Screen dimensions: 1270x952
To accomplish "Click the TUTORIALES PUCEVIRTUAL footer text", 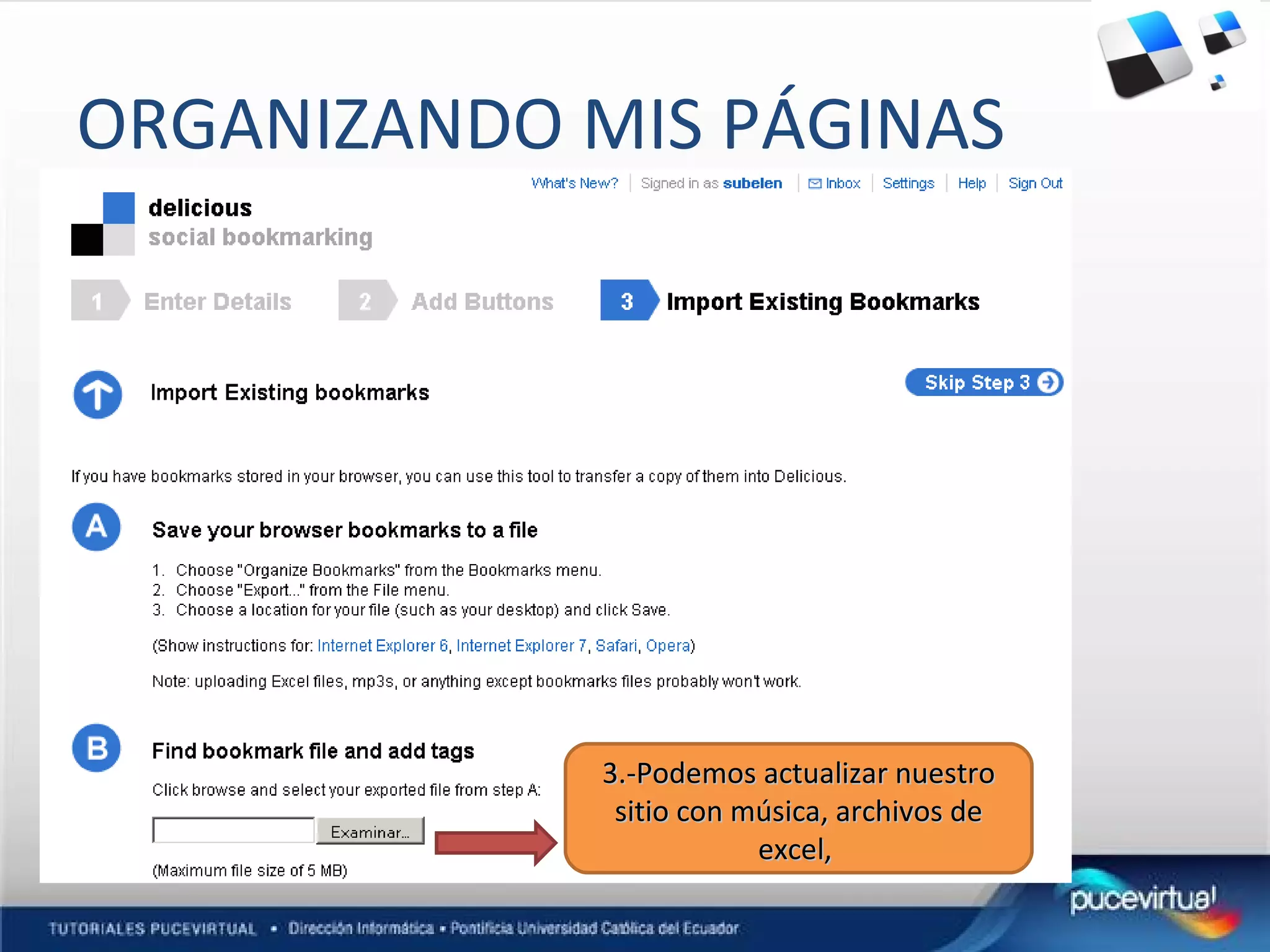I will [x=152, y=928].
